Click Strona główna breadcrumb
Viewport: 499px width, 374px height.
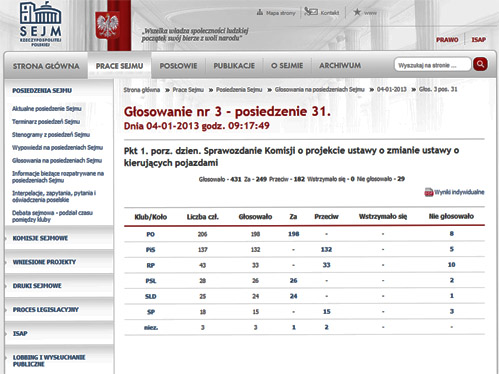(142, 90)
